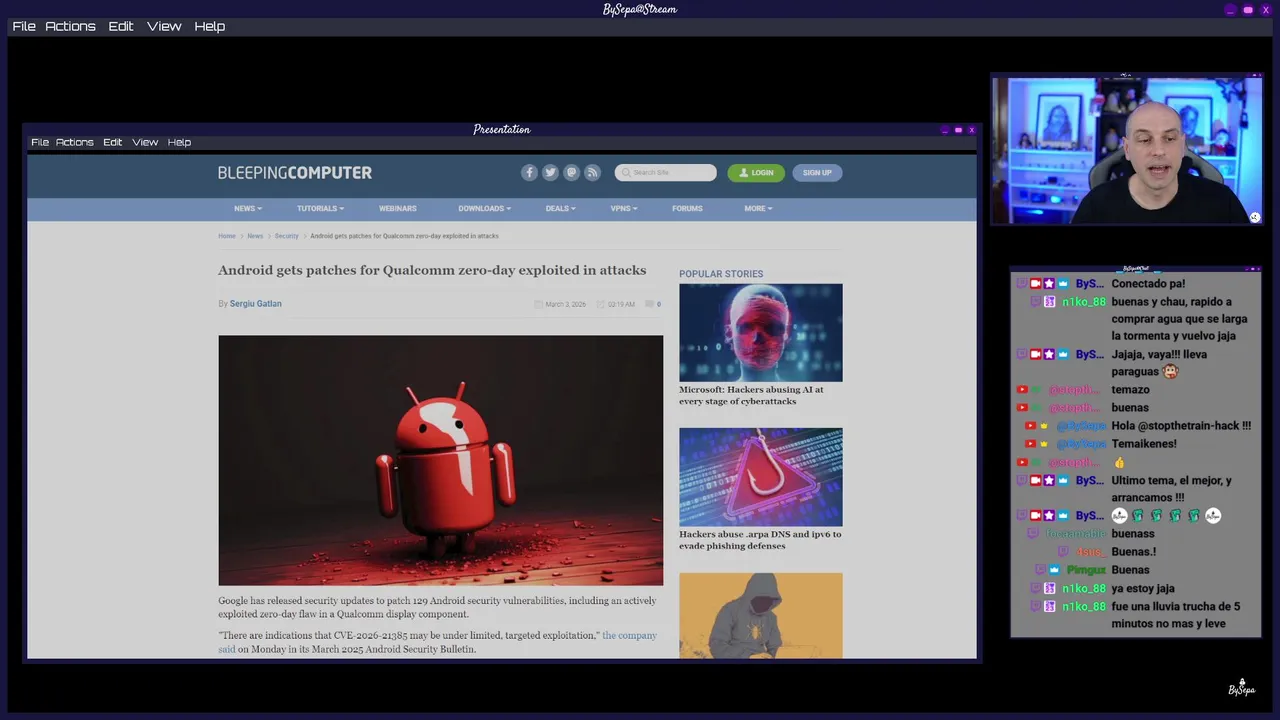Open View menu in BySepa@Stream window
Screen dimensions: 1280x720
(164, 26)
